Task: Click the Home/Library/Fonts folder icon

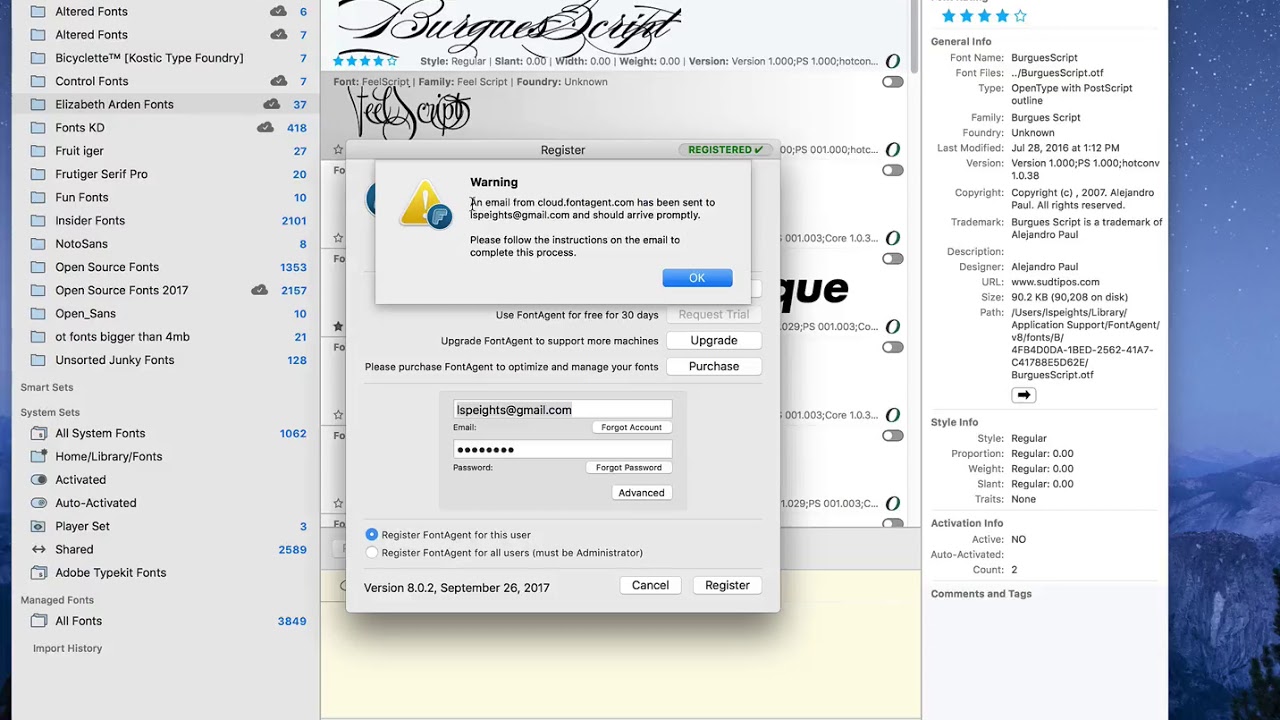Action: pyautogui.click(x=38, y=456)
